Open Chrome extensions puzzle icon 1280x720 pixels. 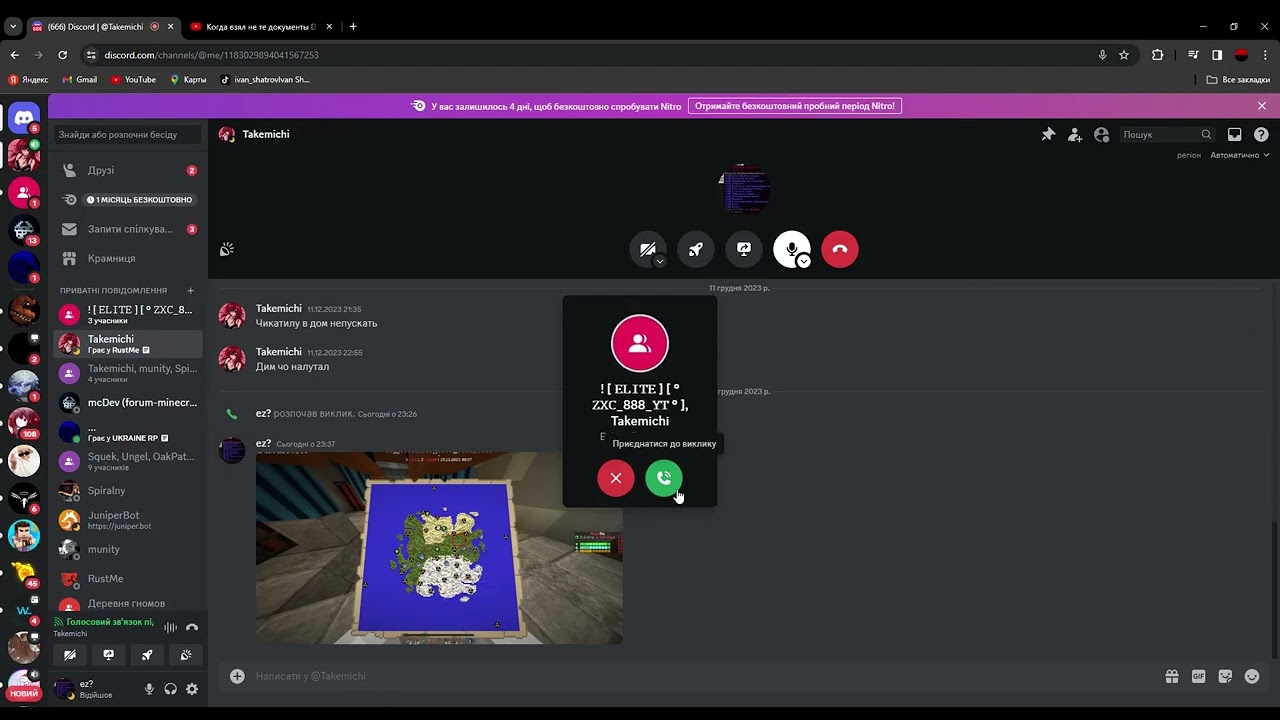[1158, 55]
